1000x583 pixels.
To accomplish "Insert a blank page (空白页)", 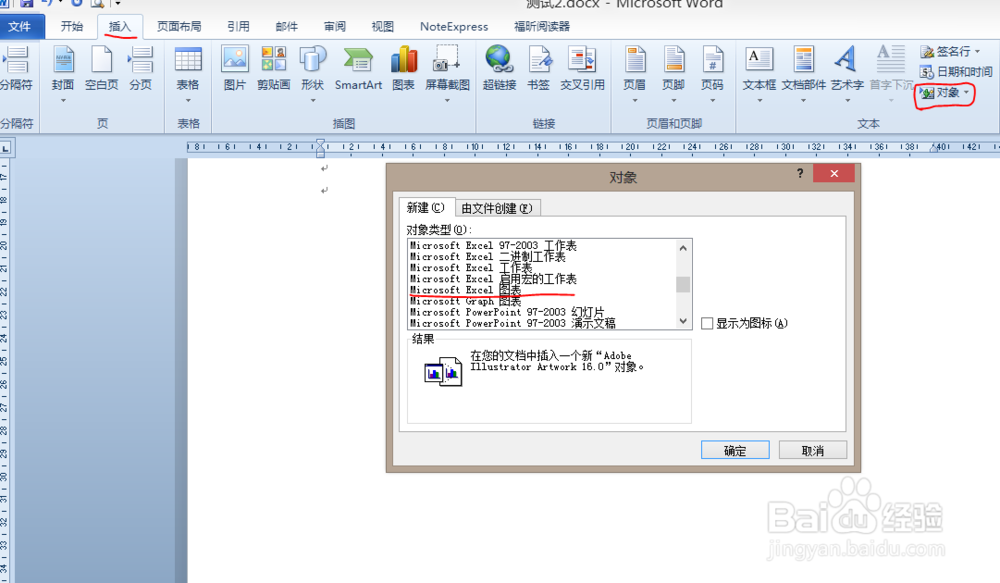I will (x=101, y=69).
